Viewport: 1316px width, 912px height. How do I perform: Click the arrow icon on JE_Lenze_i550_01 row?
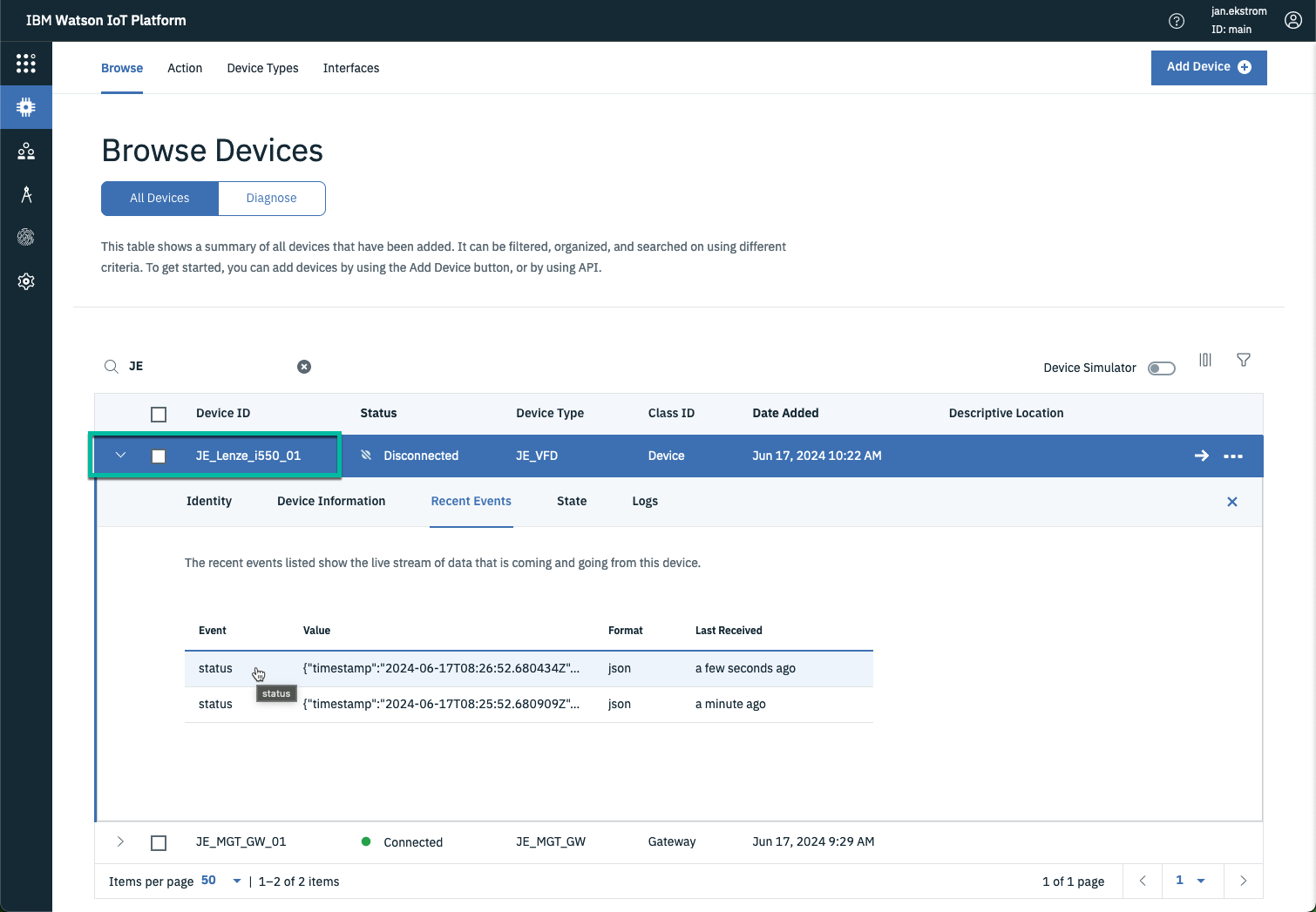coord(1202,456)
